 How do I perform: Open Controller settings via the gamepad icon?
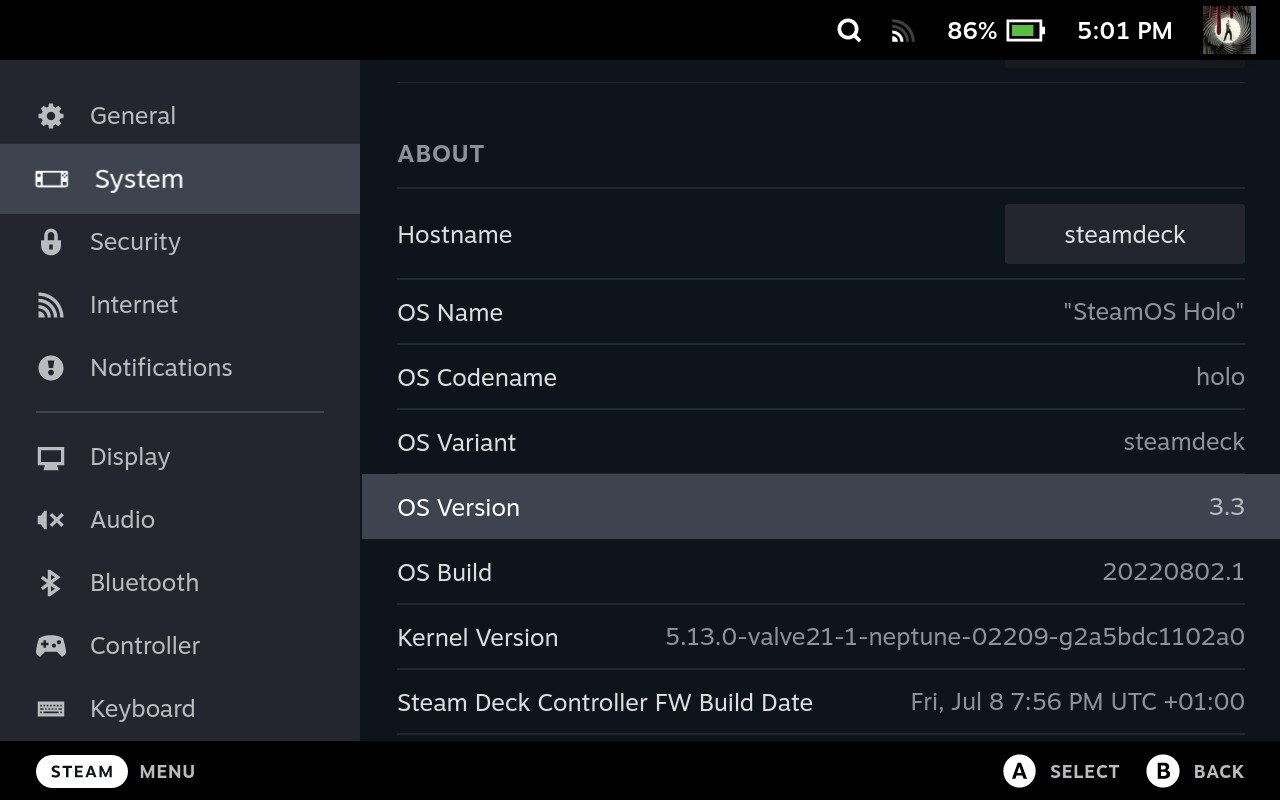(50, 645)
